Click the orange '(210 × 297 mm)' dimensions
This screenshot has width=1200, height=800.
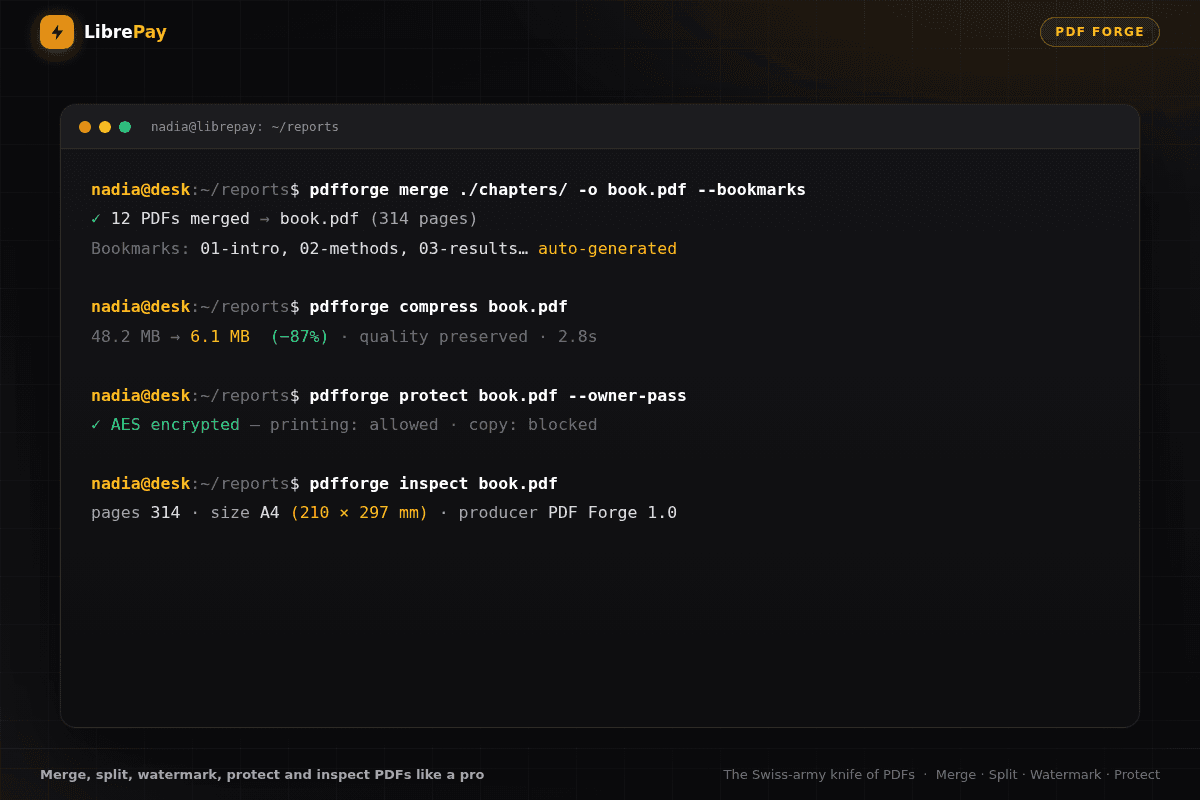tap(359, 512)
